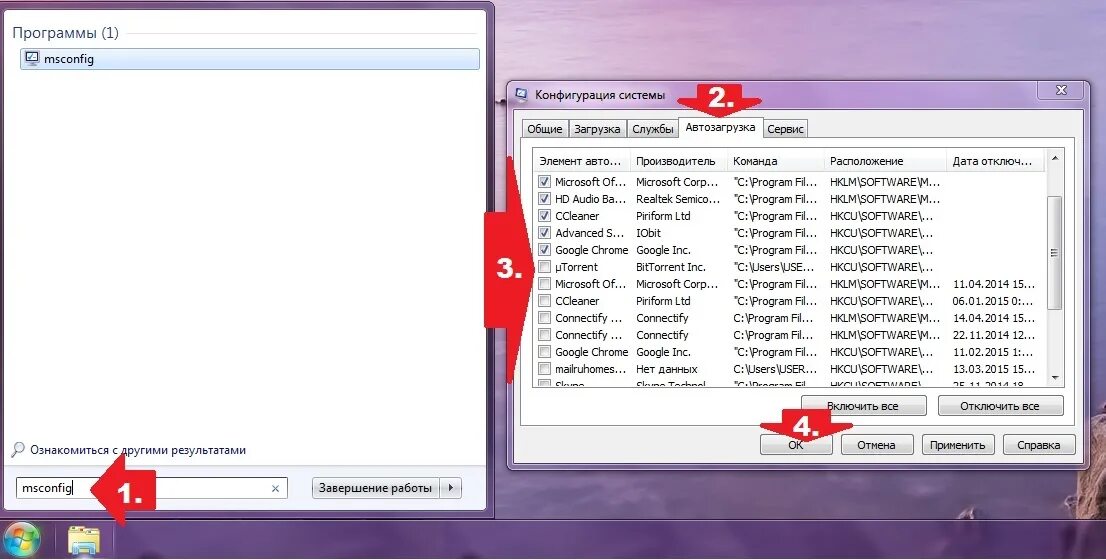Open the Службы tab
1106x560 pixels.
652,129
